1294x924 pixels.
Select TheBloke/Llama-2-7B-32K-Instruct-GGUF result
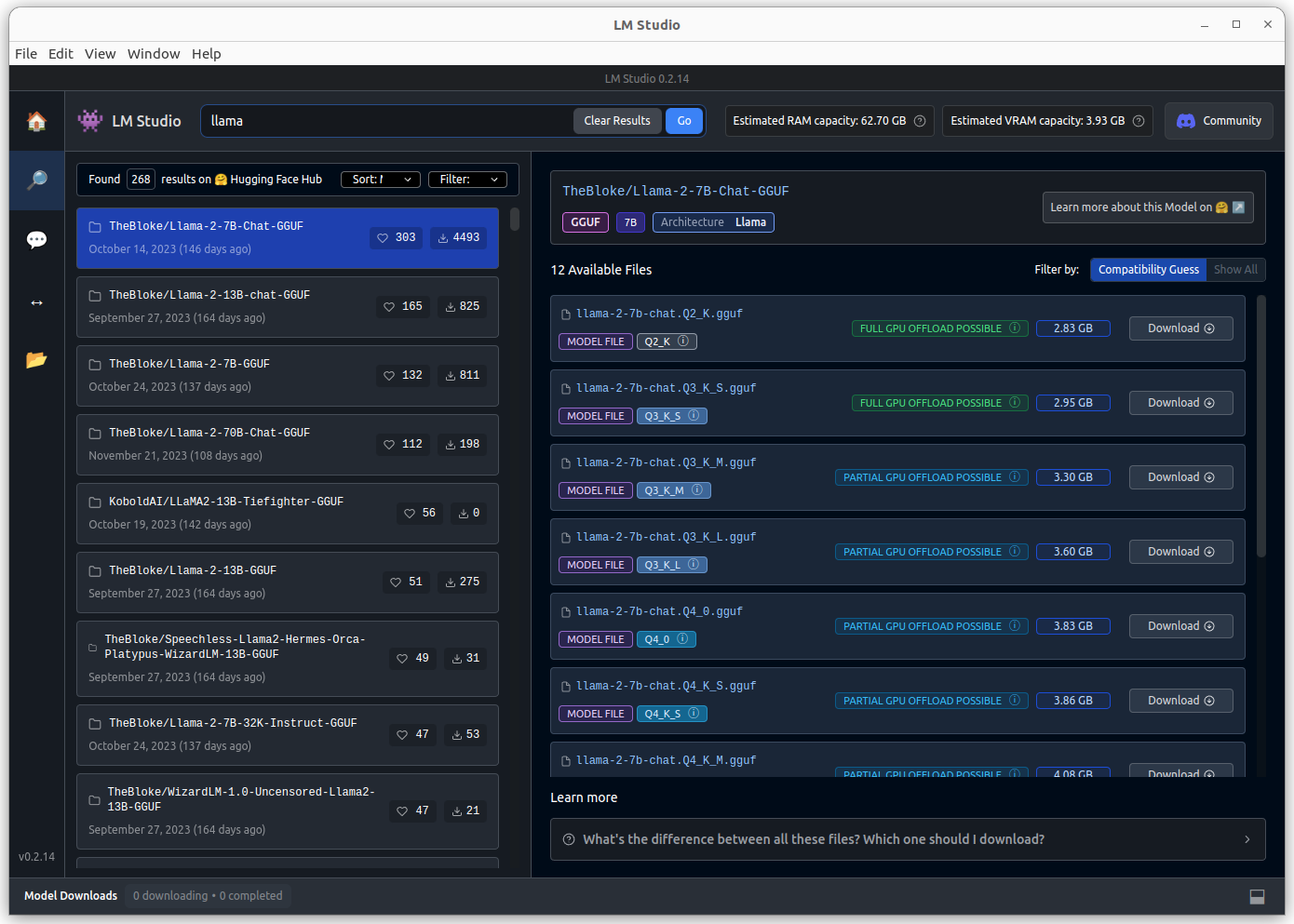tap(288, 735)
